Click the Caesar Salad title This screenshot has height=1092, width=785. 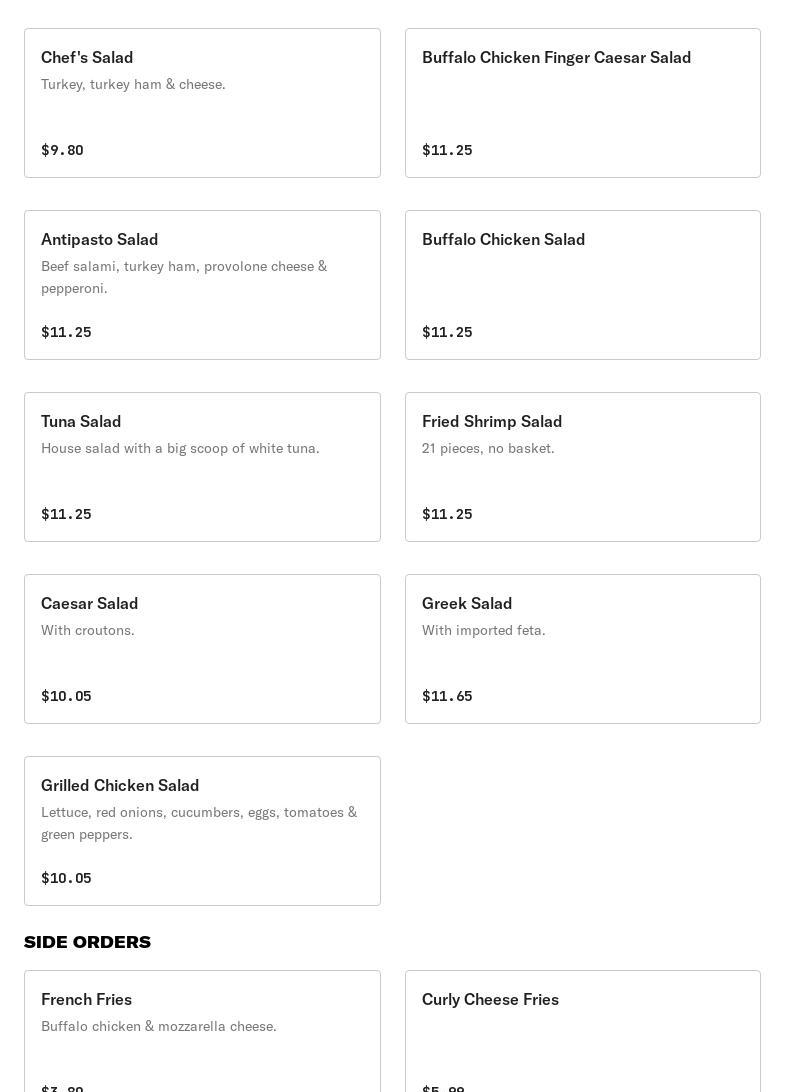tap(90, 603)
